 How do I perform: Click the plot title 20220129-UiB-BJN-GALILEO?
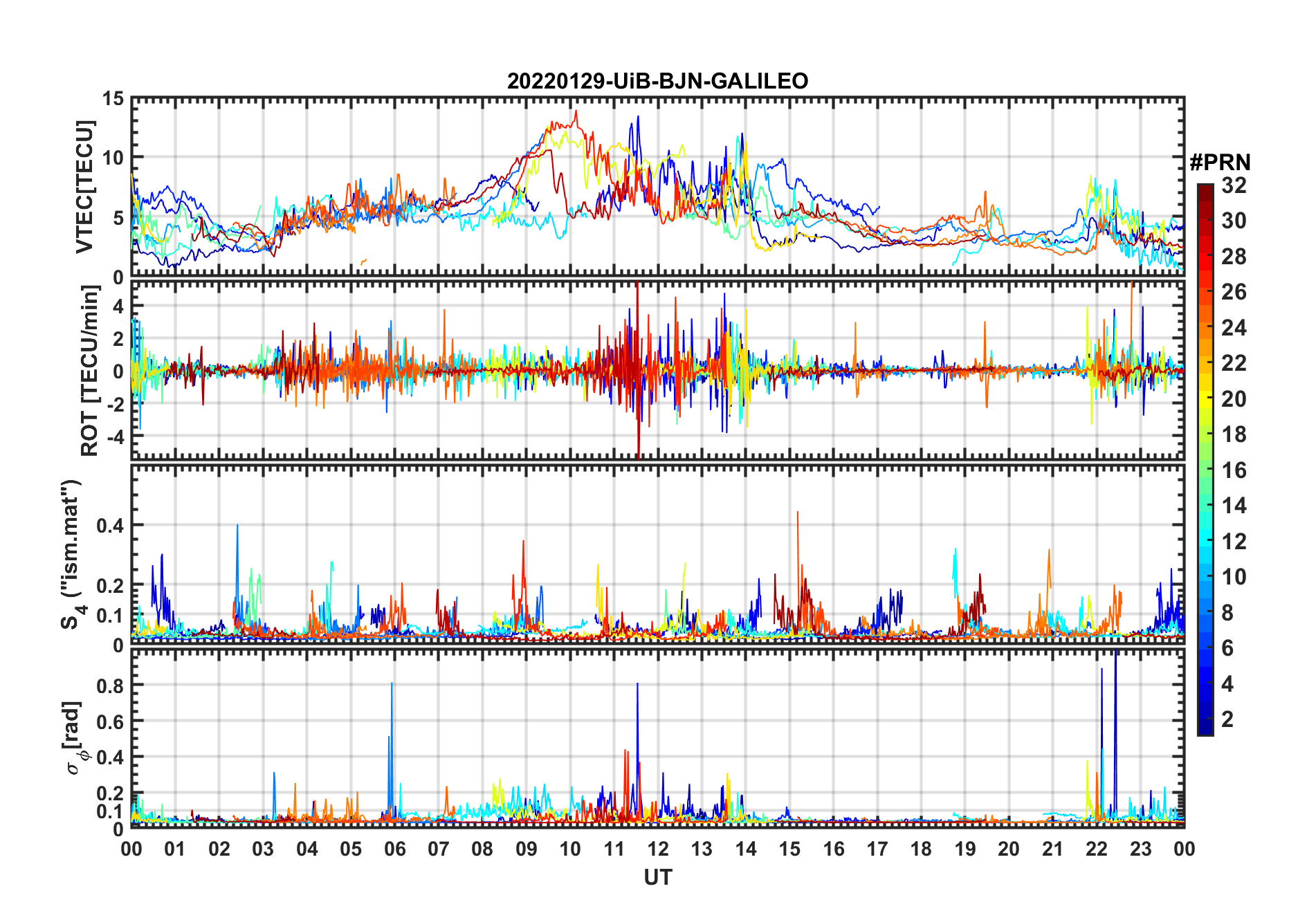click(x=657, y=82)
